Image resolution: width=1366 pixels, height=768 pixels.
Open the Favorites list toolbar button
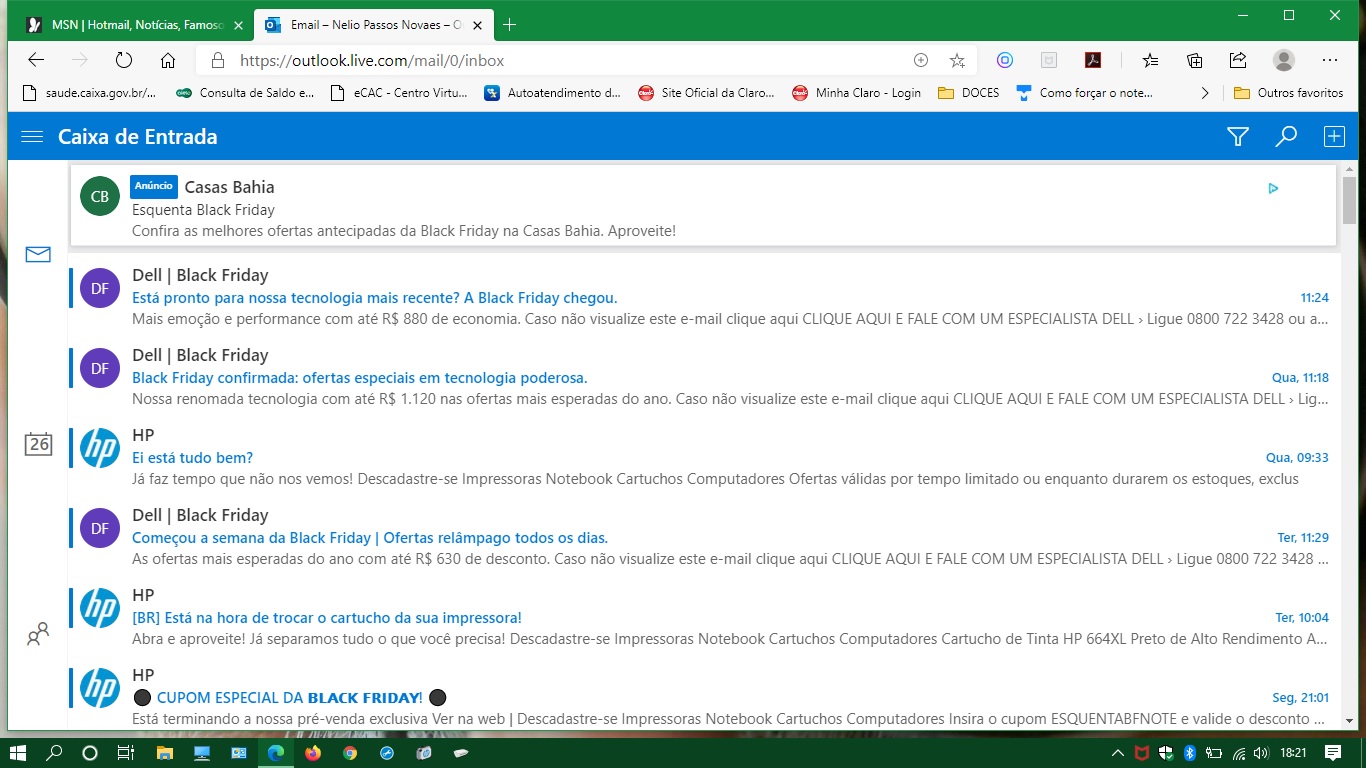point(1151,60)
